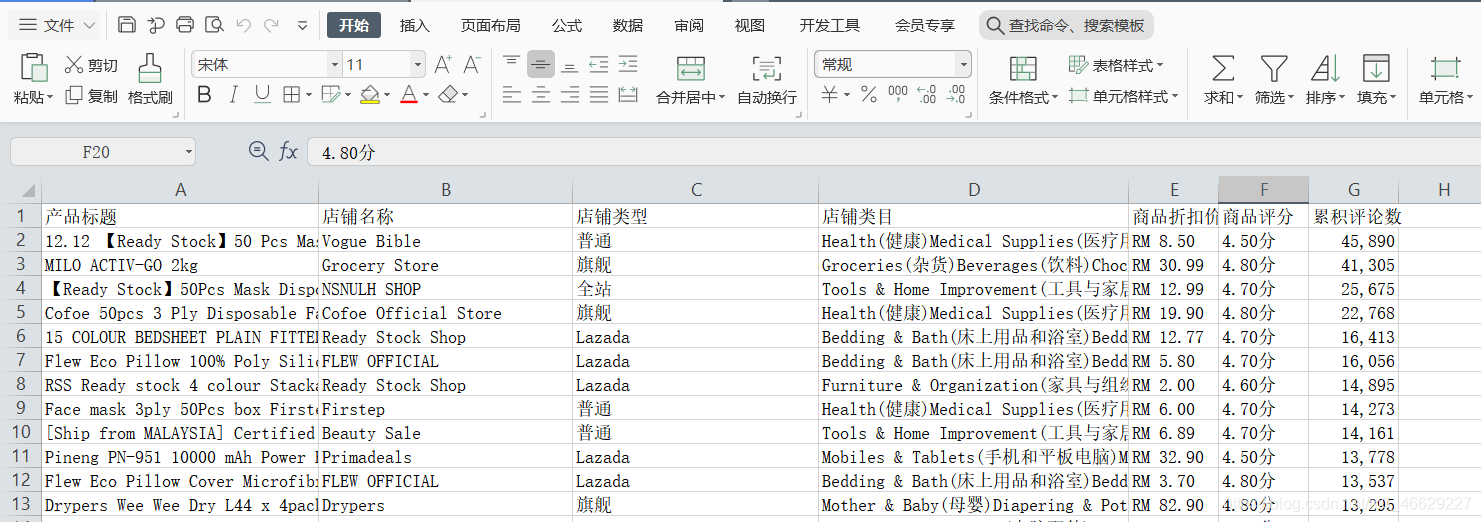
Task: Switch to the Review (审阅) tab
Action: 688,25
